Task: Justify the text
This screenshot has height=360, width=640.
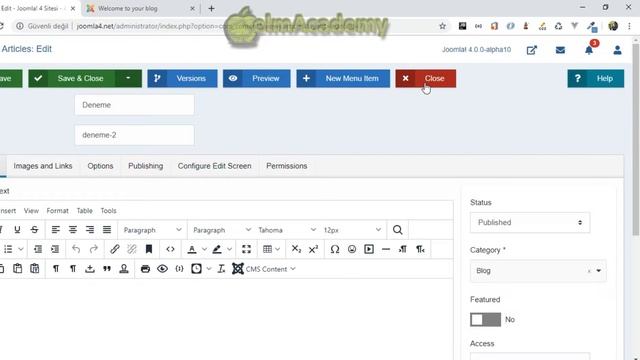Action: pyautogui.click(x=107, y=230)
